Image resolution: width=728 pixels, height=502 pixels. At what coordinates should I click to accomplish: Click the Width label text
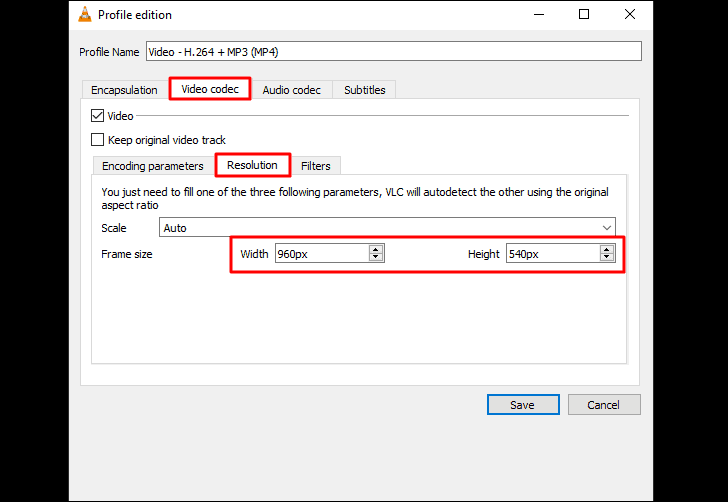[254, 254]
